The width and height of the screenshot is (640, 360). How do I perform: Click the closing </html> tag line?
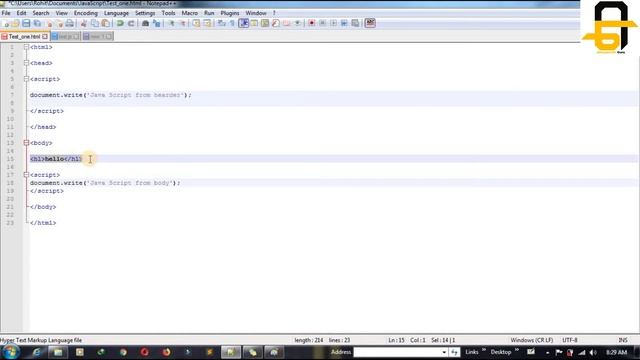point(43,223)
